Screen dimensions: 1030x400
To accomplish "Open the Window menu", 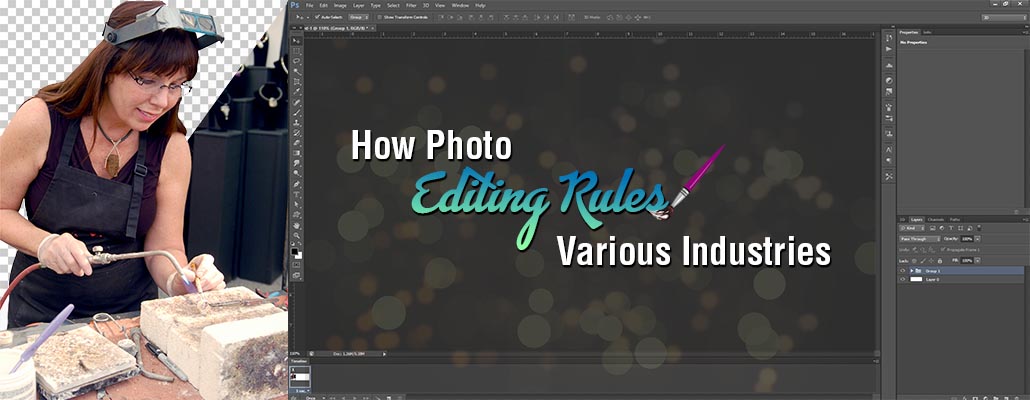I will coord(460,5).
